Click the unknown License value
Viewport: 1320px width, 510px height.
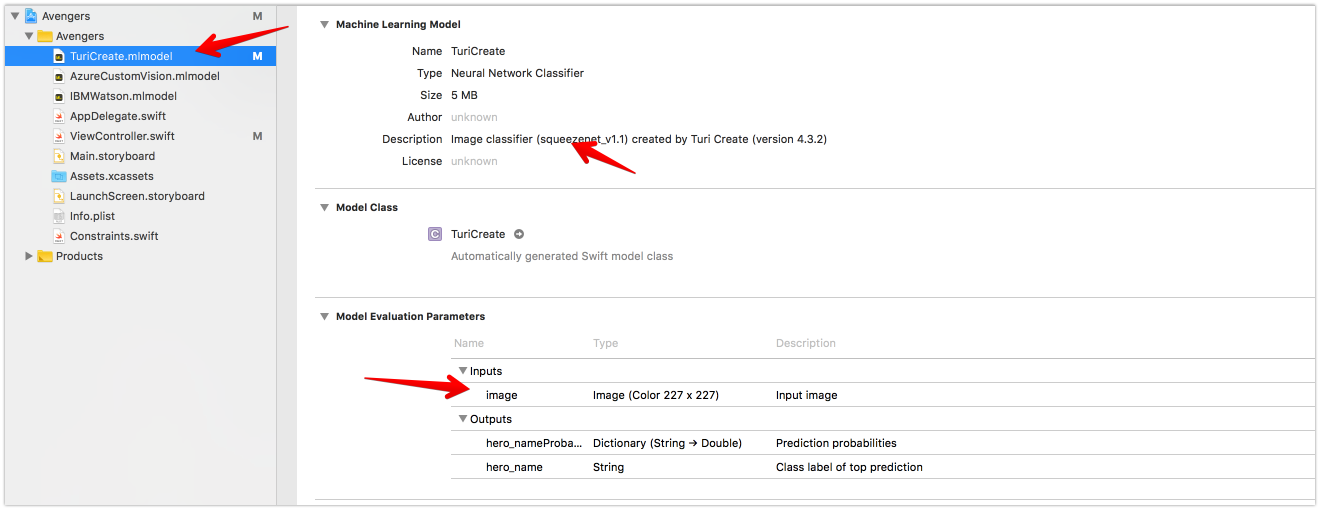click(x=474, y=161)
